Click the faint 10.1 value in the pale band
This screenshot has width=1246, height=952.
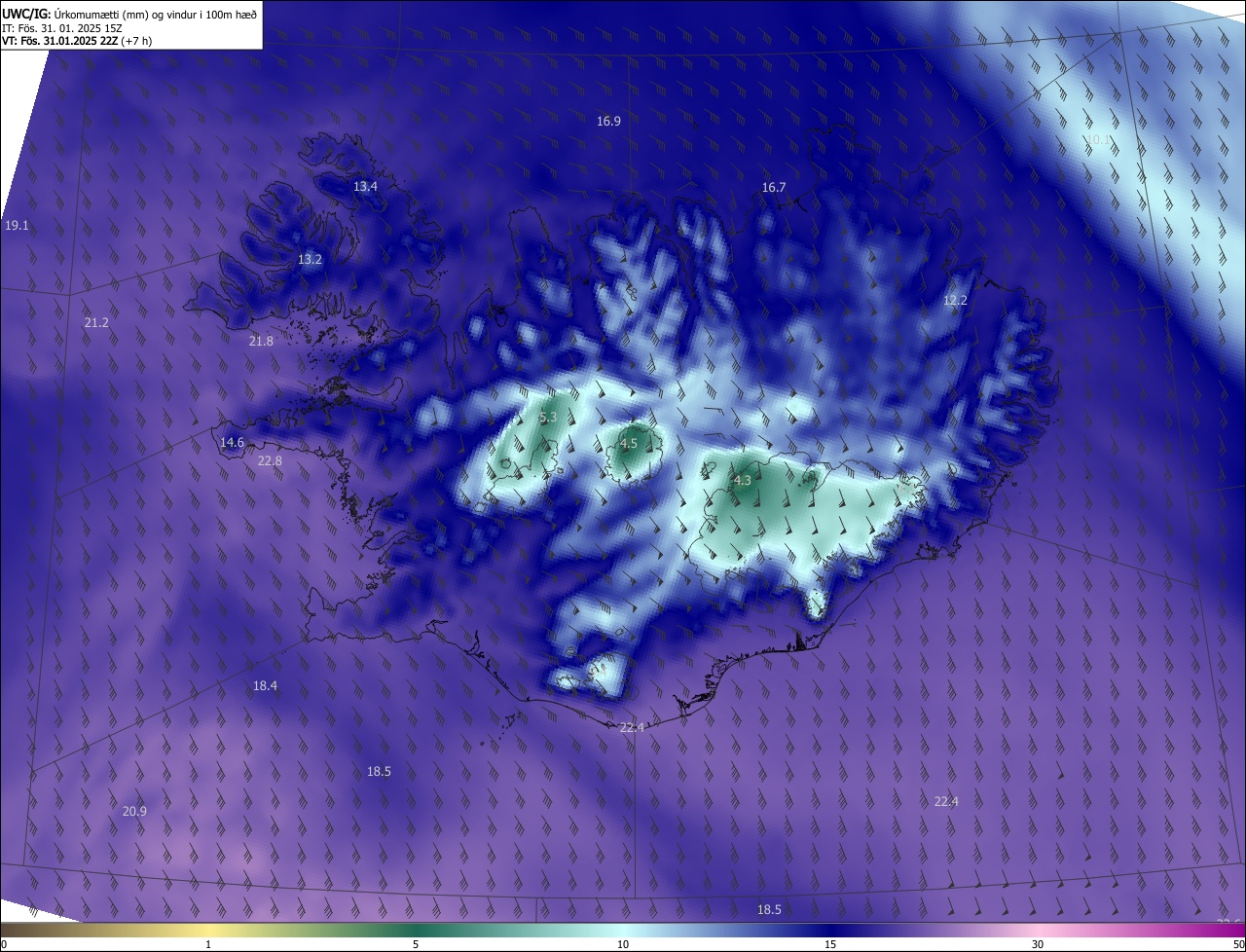coord(1098,140)
